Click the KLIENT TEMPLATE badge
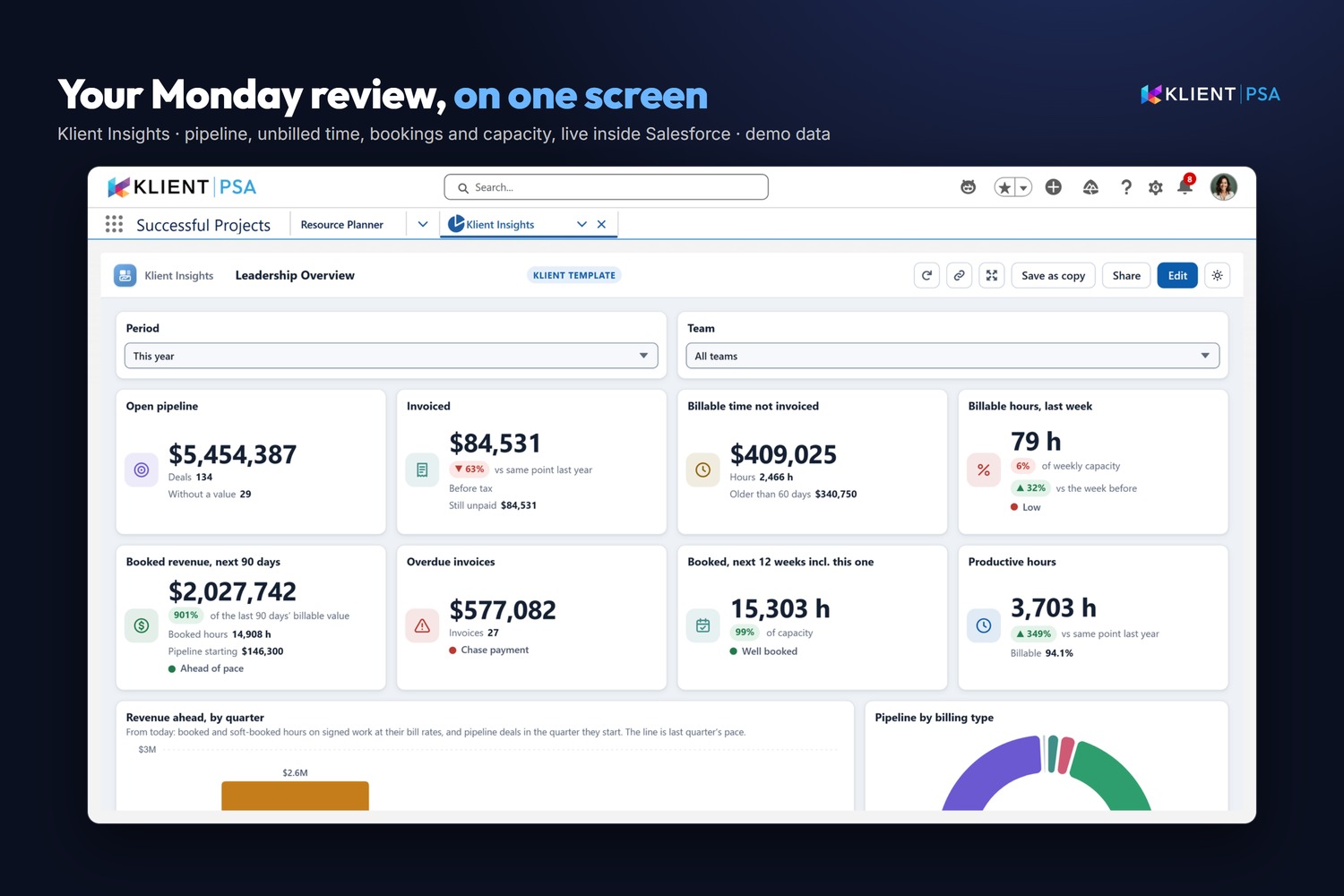This screenshot has width=1344, height=896. tap(574, 275)
